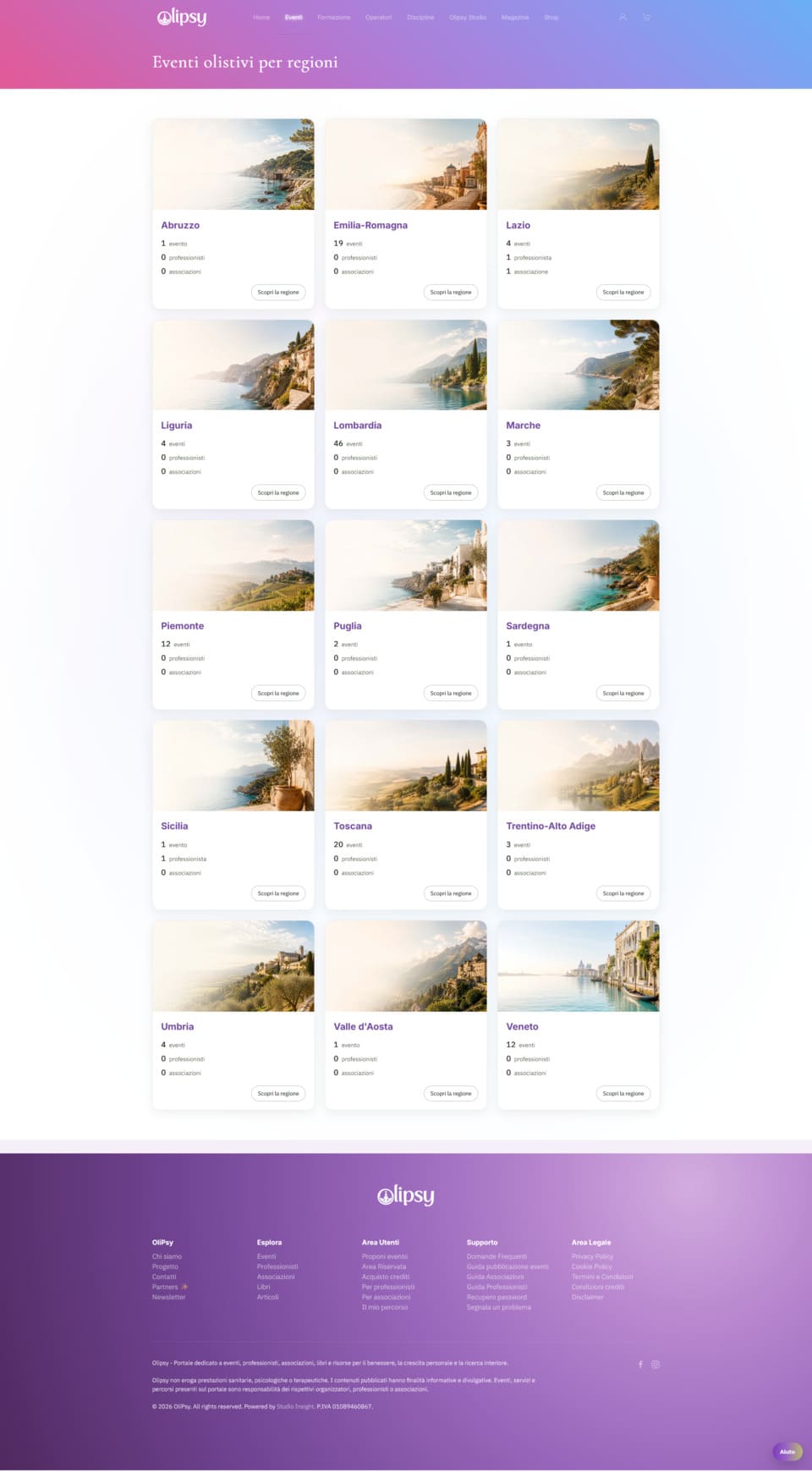Image resolution: width=812 pixels, height=1472 pixels.
Task: Open the Marche region image
Action: click(579, 365)
